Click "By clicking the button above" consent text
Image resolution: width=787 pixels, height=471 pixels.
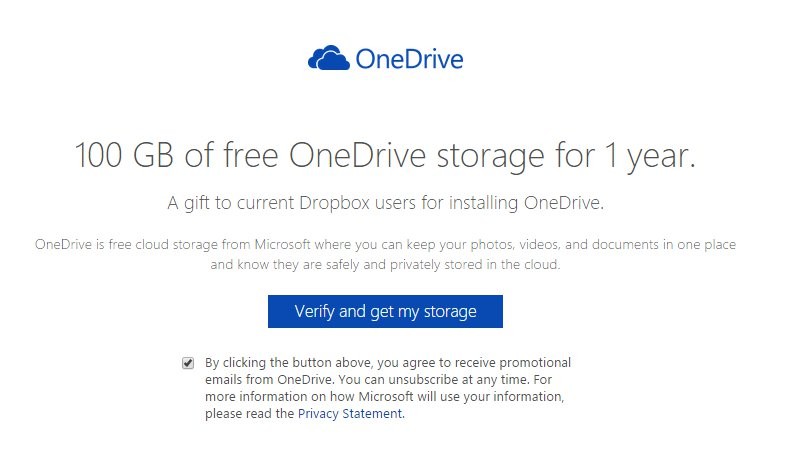tap(291, 363)
